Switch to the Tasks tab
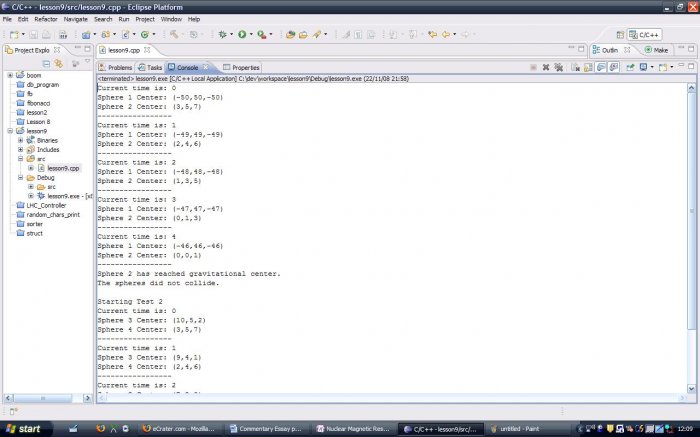This screenshot has height=437, width=700. coord(150,67)
